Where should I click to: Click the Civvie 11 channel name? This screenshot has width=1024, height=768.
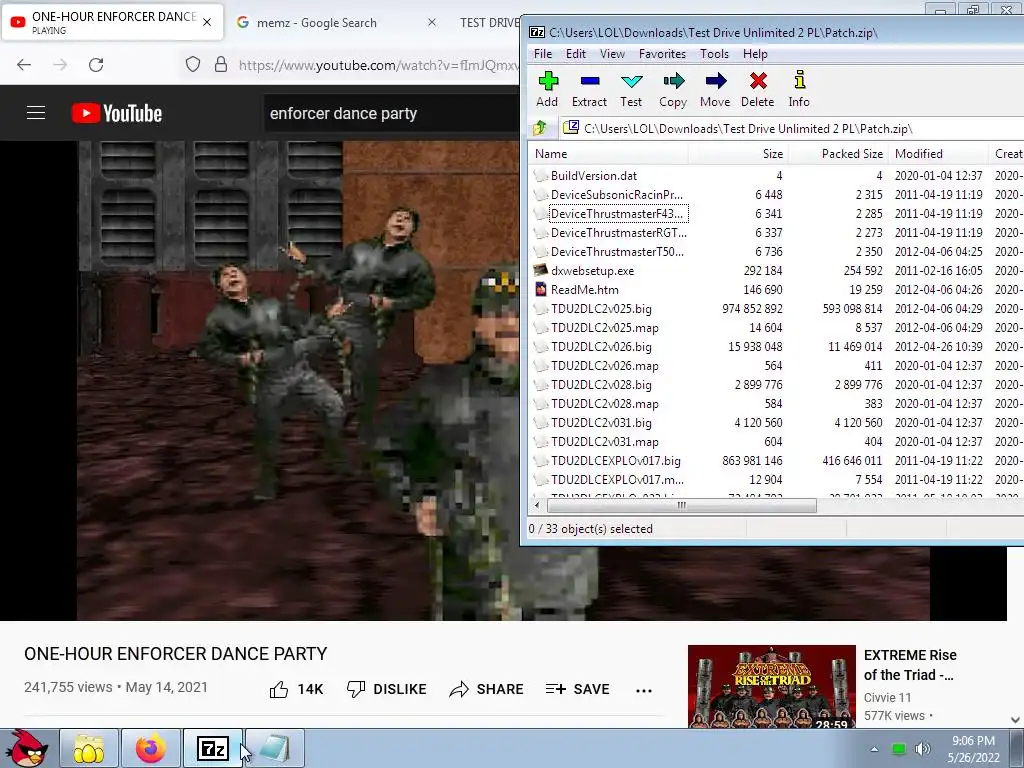click(x=887, y=697)
